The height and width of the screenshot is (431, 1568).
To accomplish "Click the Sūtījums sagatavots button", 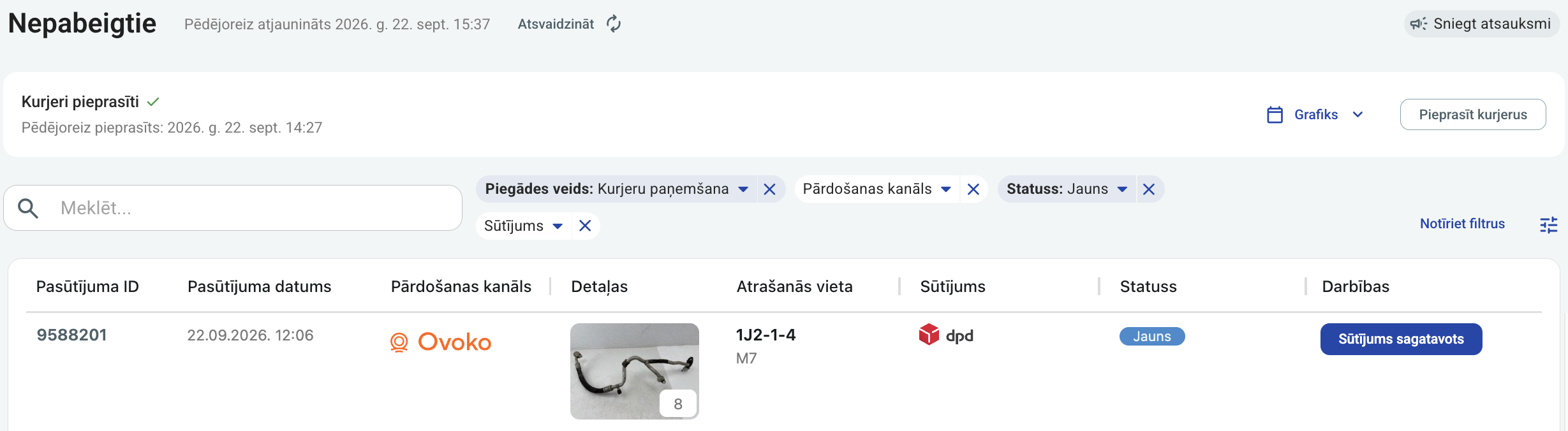I will pos(1402,339).
